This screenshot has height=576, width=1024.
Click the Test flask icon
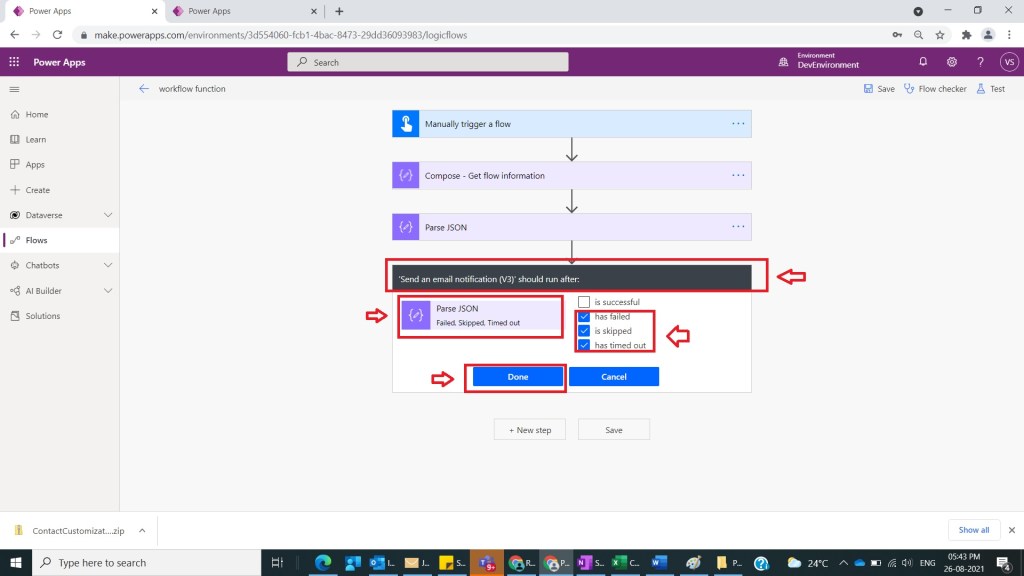(990, 89)
